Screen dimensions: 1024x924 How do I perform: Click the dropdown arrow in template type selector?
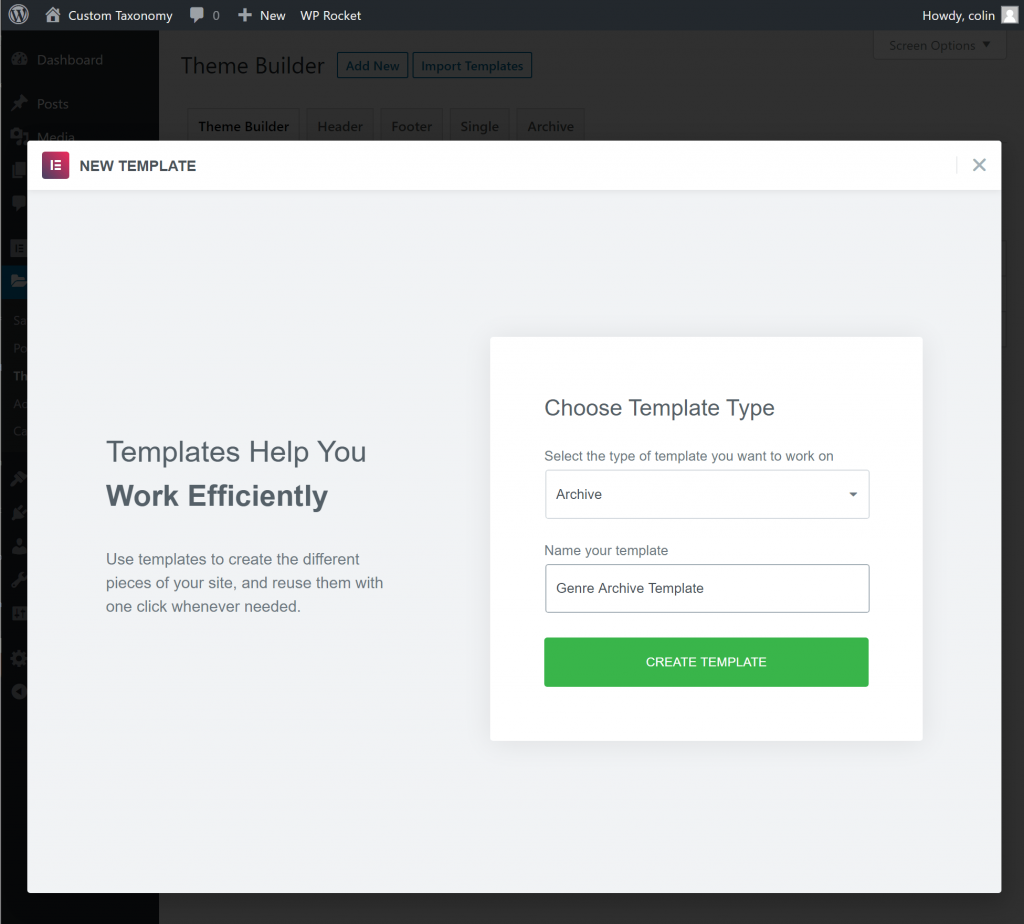click(853, 494)
